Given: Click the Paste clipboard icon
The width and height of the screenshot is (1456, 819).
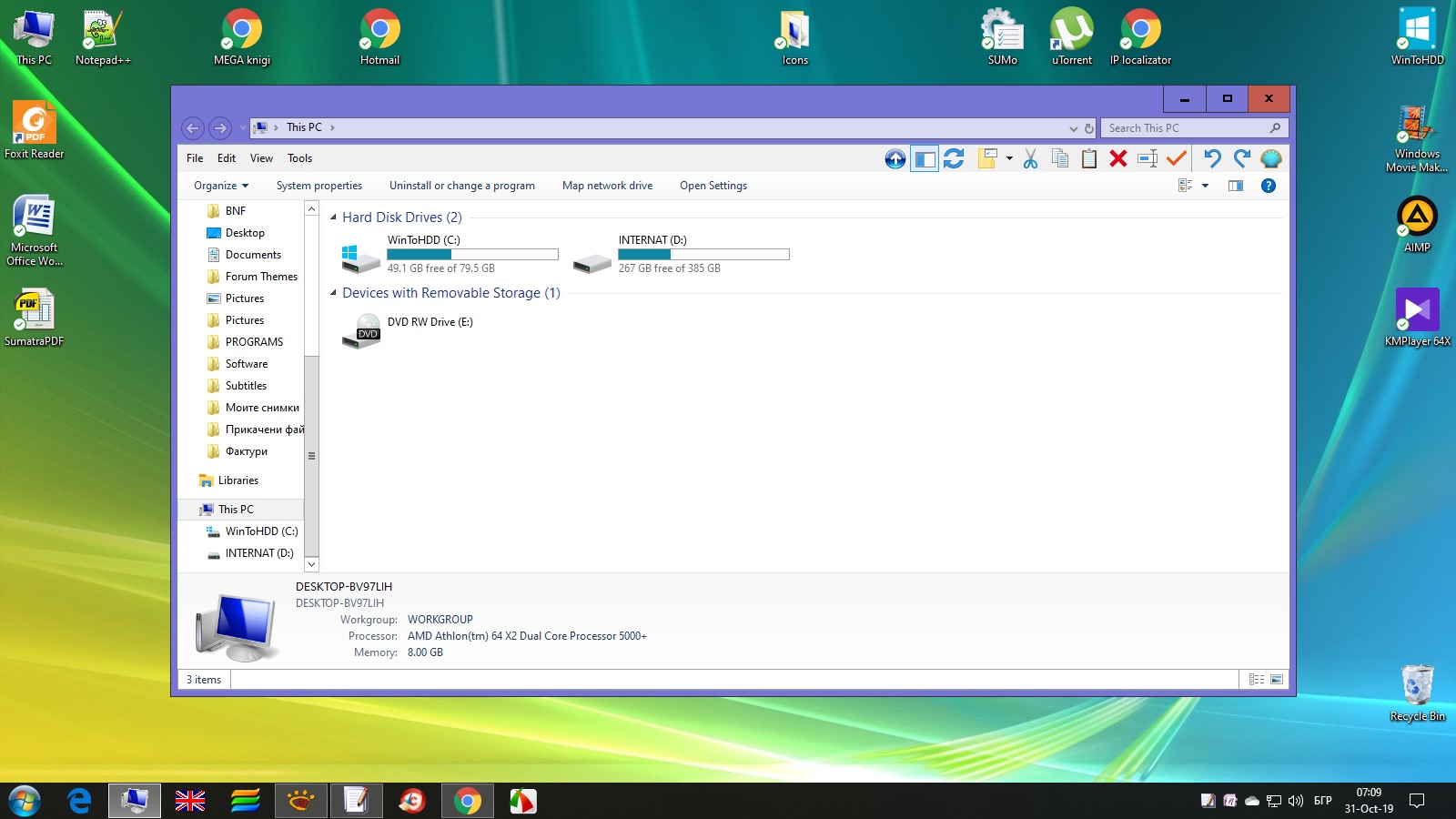Looking at the screenshot, I should point(1089,159).
